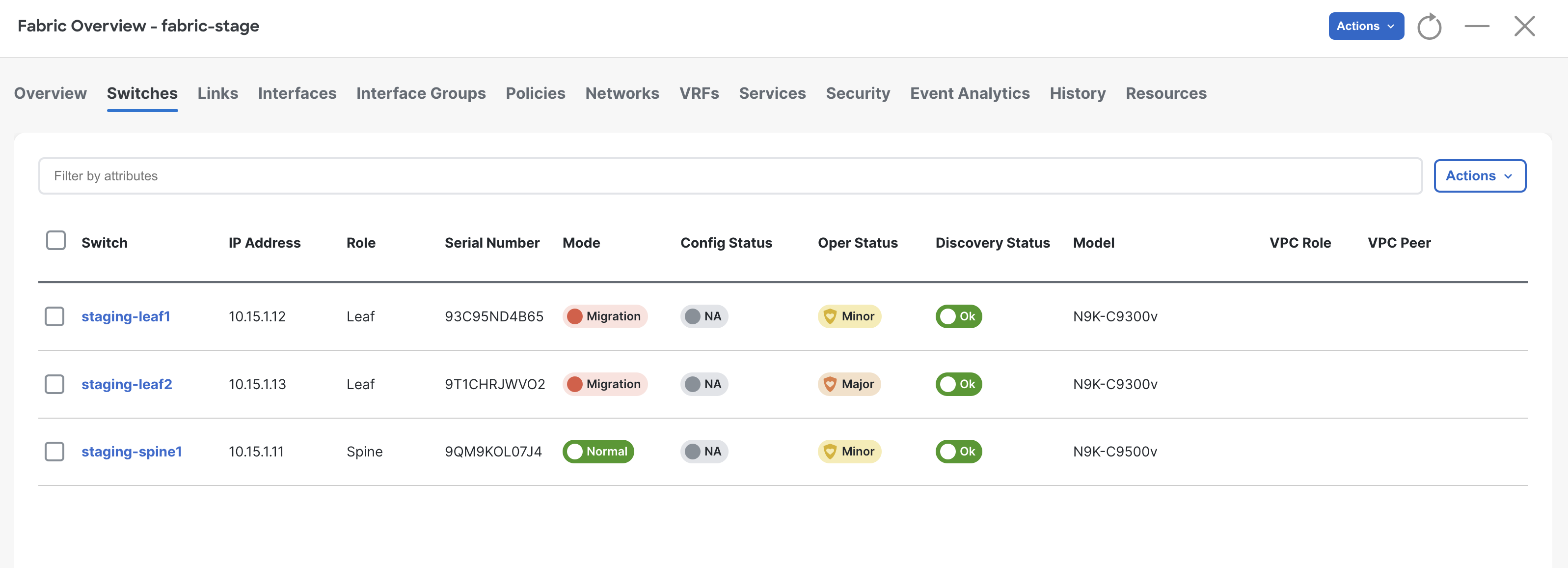Click the Switch column header
This screenshot has height=568, width=1568.
105,243
